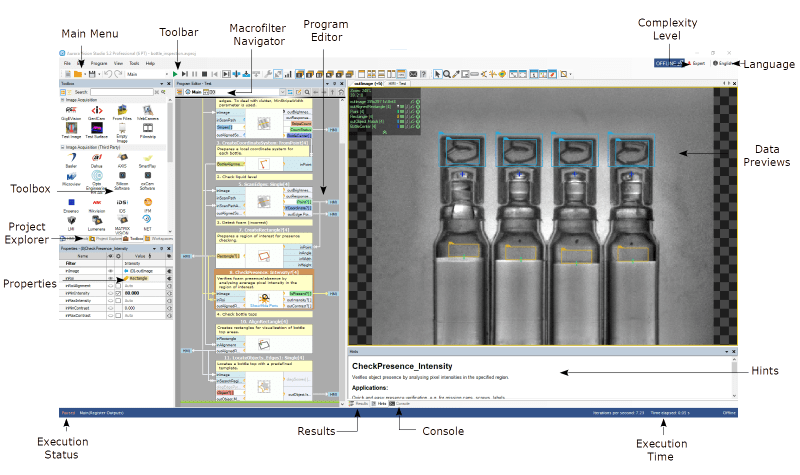Select Test Image filter in Toolbox
The image size is (800, 475).
[x=71, y=131]
